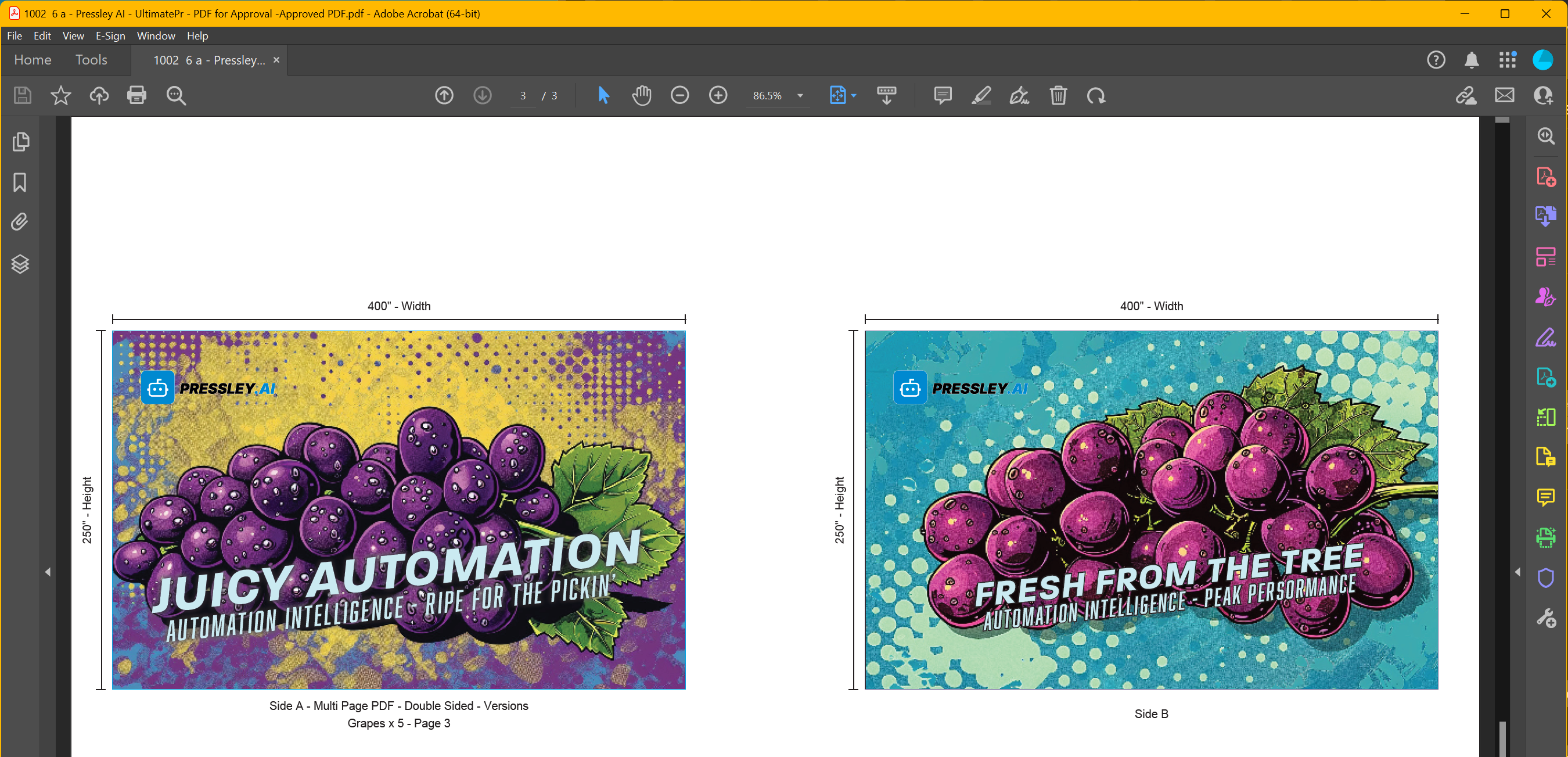Click the Save file icon

coord(23,96)
